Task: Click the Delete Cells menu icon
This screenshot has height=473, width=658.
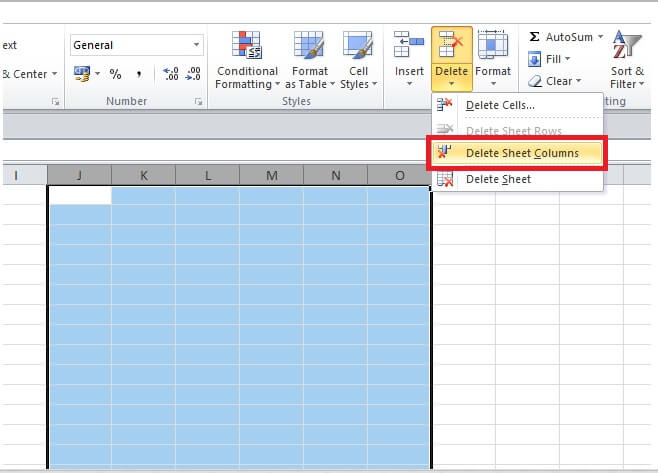Action: tap(444, 104)
